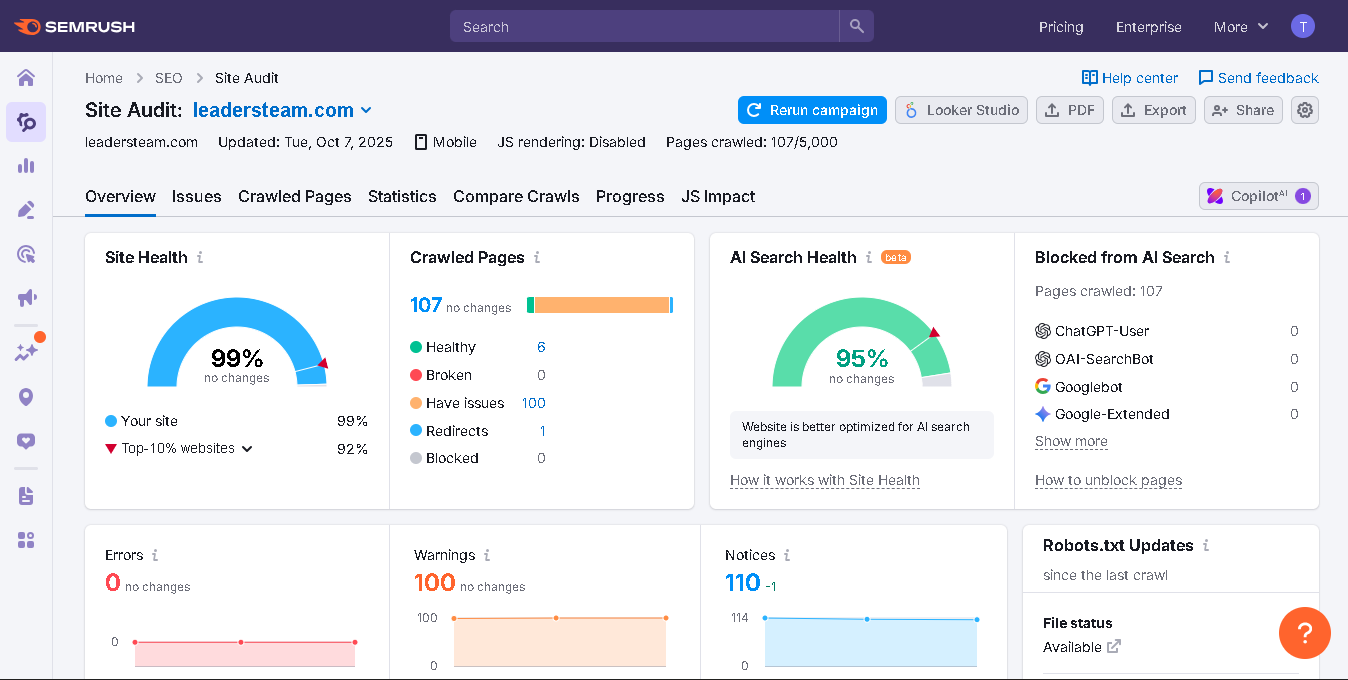Open the orange help question mark button
Image resolution: width=1348 pixels, height=680 pixels.
(1304, 633)
